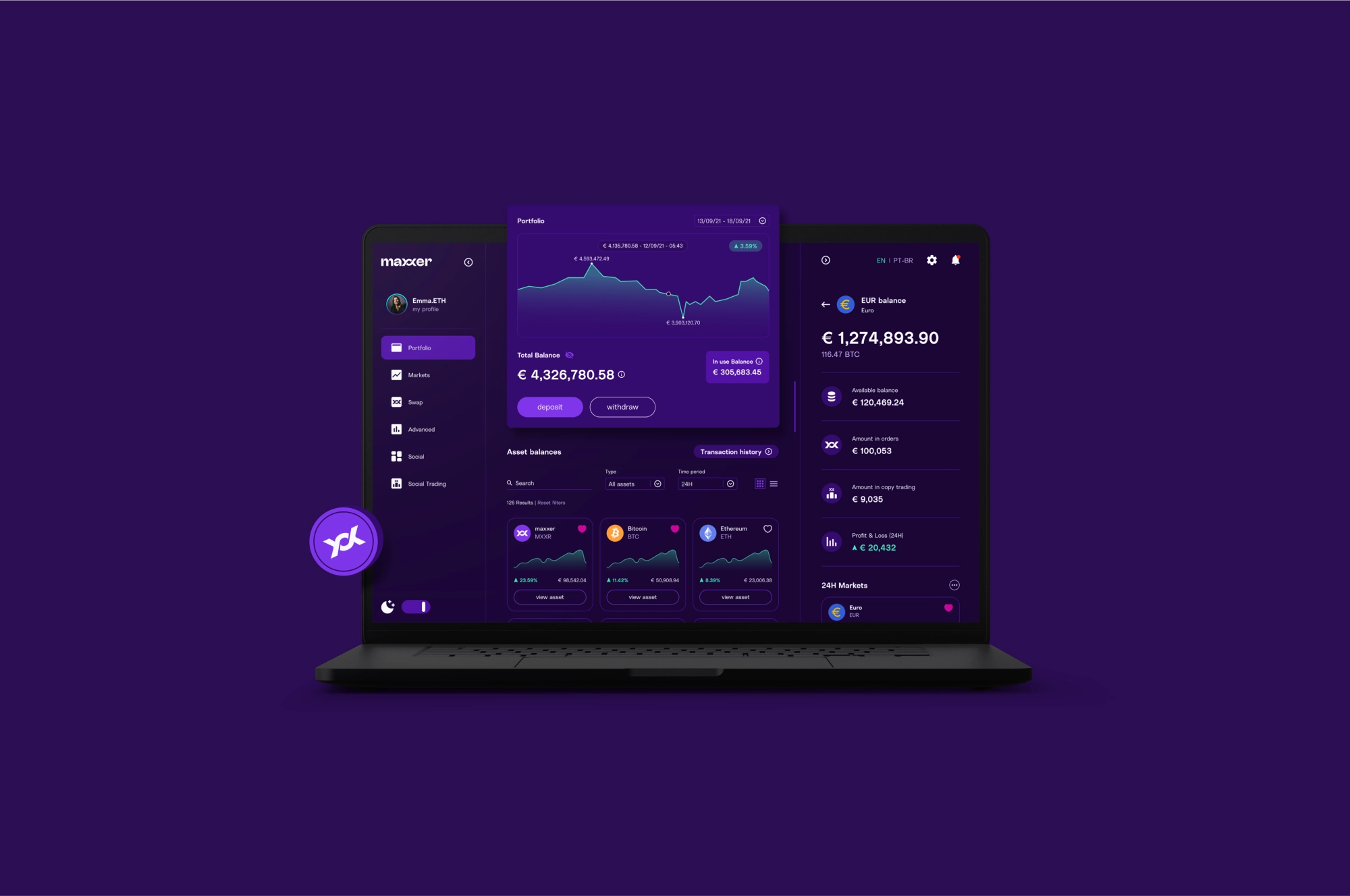Click the Social Trading icon
This screenshot has height=896, width=1350.
click(396, 483)
